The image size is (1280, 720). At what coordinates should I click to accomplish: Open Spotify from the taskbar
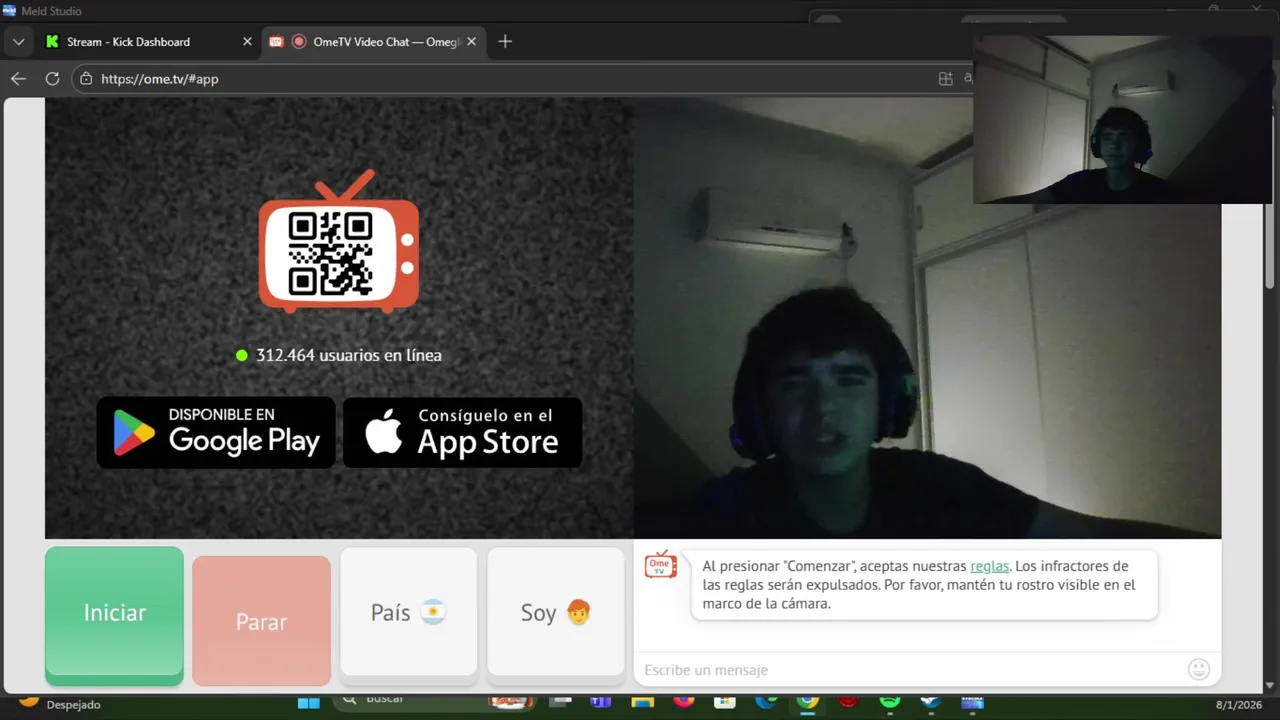point(890,702)
